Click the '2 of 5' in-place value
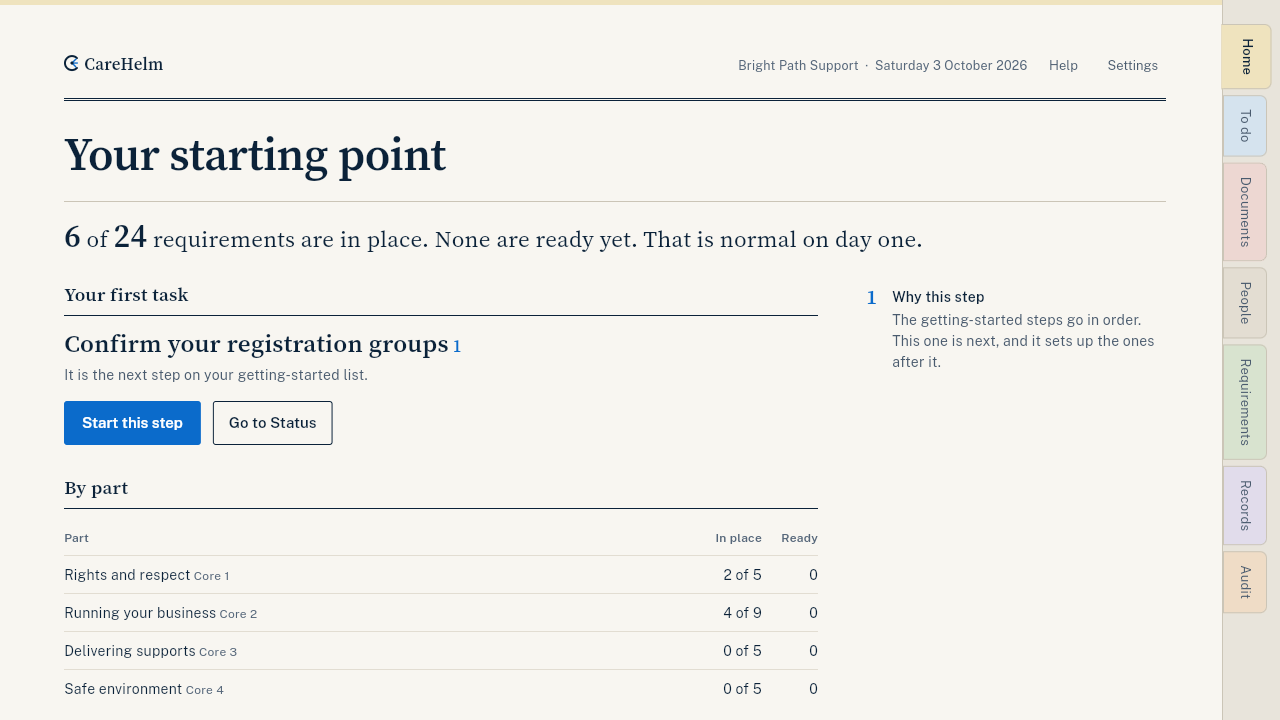The height and width of the screenshot is (720, 1280). (x=742, y=575)
